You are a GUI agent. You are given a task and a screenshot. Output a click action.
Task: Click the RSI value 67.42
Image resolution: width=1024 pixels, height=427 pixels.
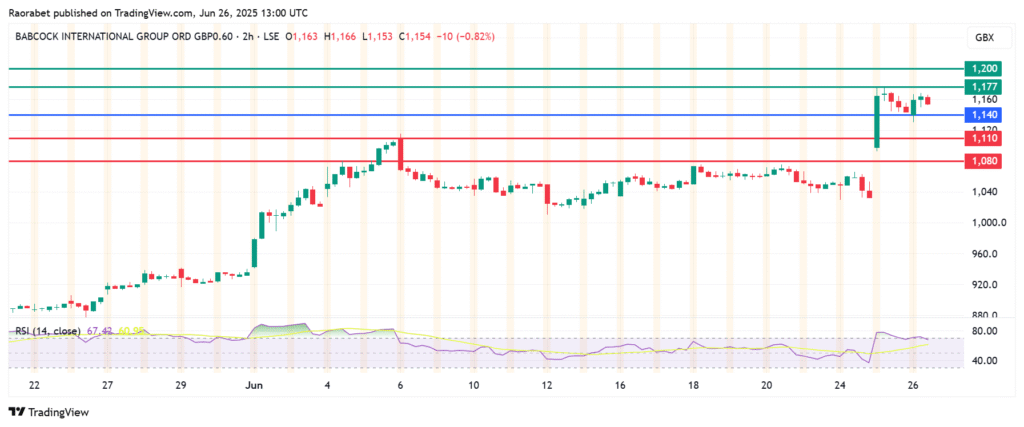97,331
